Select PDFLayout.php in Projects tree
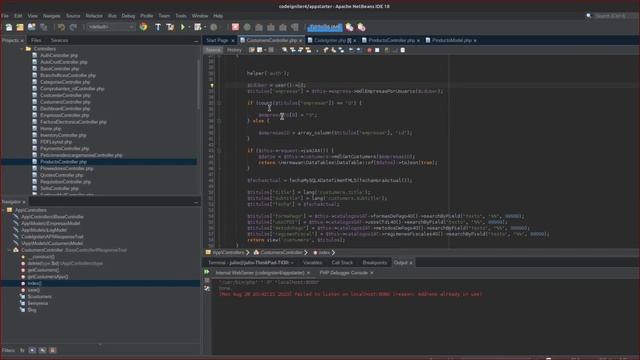The height and width of the screenshot is (360, 640). coord(56,142)
